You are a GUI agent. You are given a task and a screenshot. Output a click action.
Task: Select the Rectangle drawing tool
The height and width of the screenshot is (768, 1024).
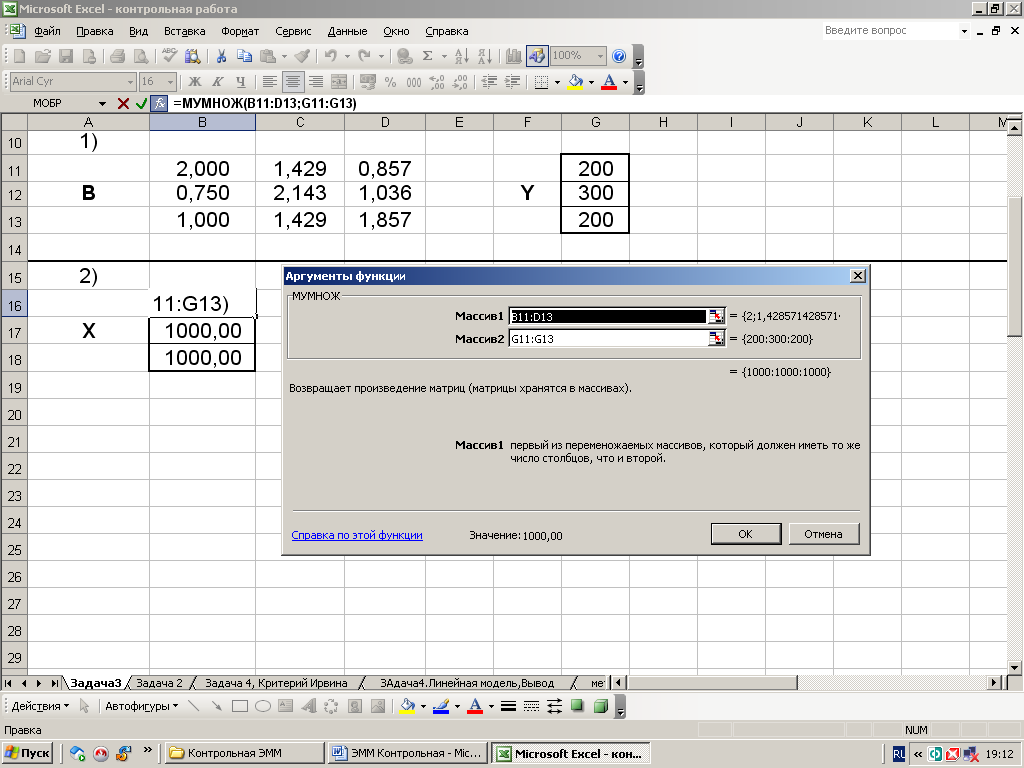pos(240,706)
